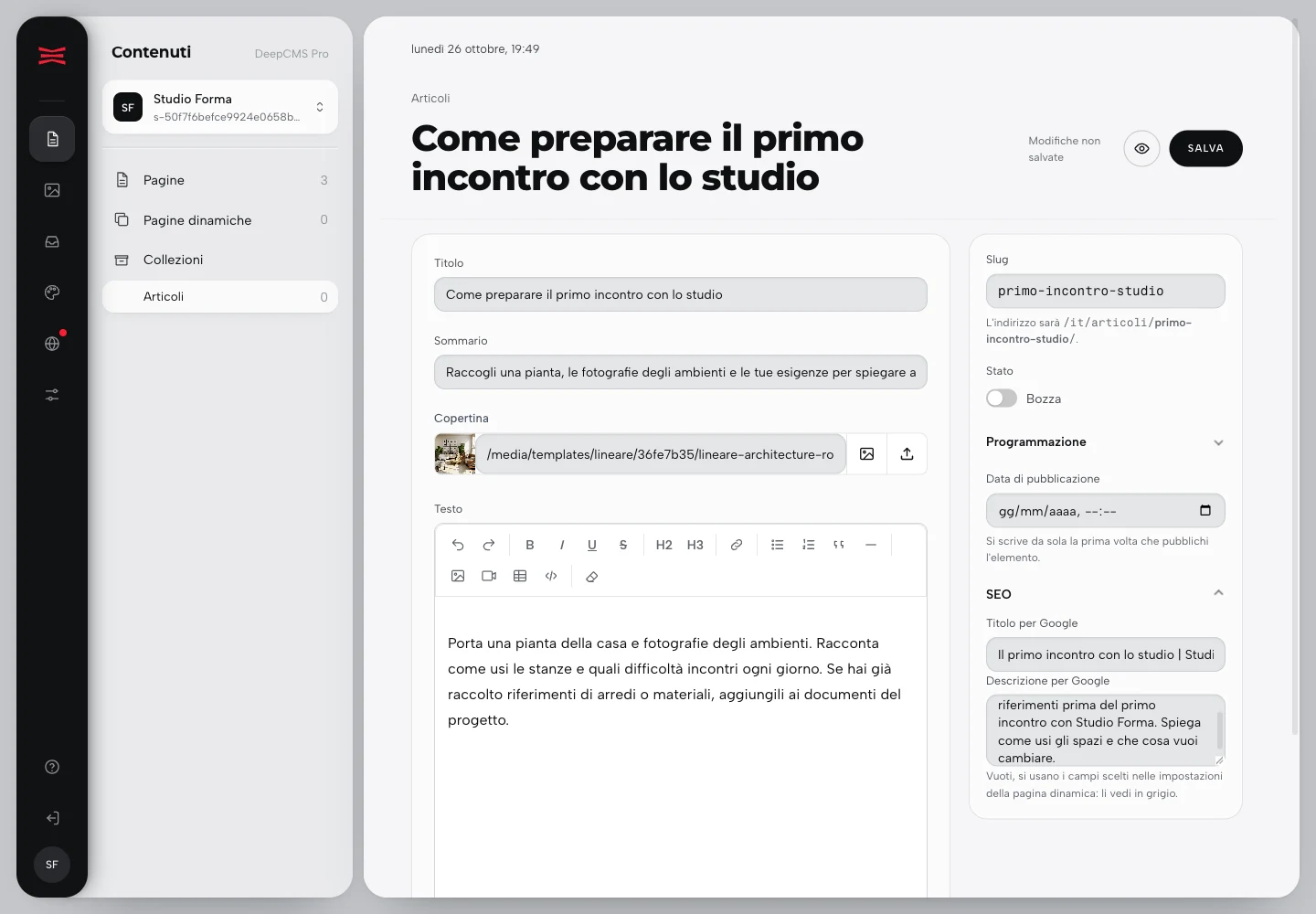The height and width of the screenshot is (914, 1316).
Task: Toggle italic formatting in editor toolbar
Action: pyautogui.click(x=561, y=545)
